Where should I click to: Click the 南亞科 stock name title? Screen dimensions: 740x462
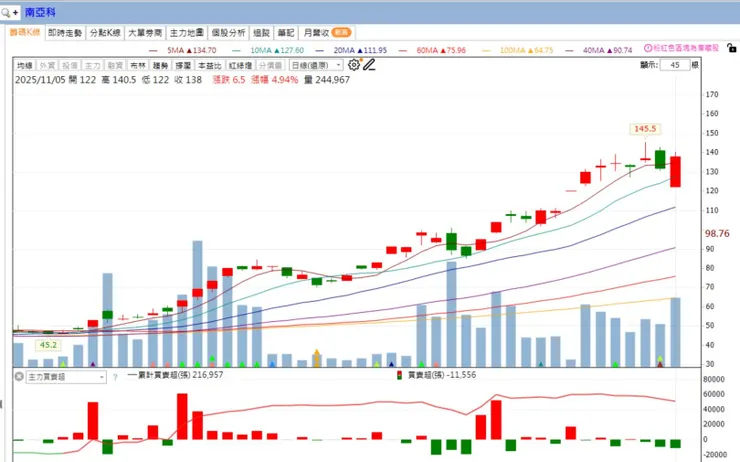coord(40,13)
